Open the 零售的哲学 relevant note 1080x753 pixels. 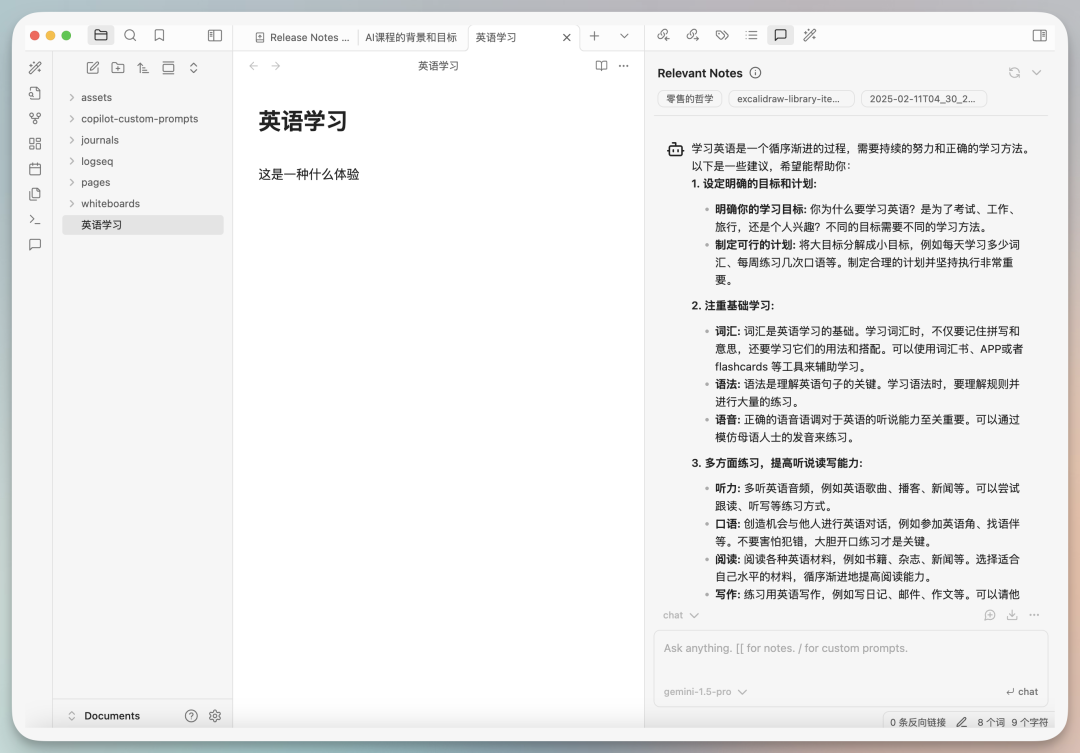689,99
